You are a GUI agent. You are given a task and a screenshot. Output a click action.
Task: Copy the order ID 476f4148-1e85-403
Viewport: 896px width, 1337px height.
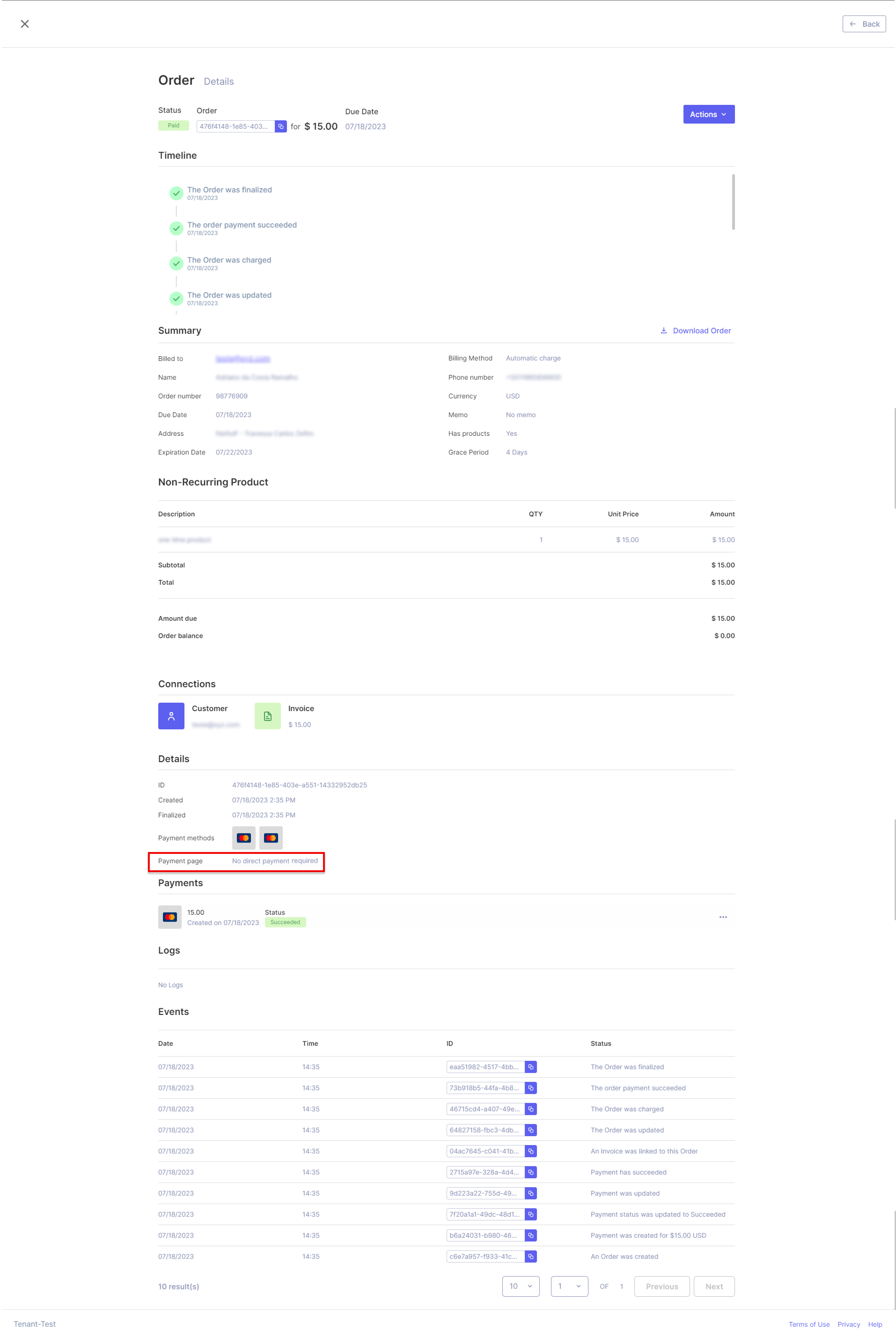(281, 126)
